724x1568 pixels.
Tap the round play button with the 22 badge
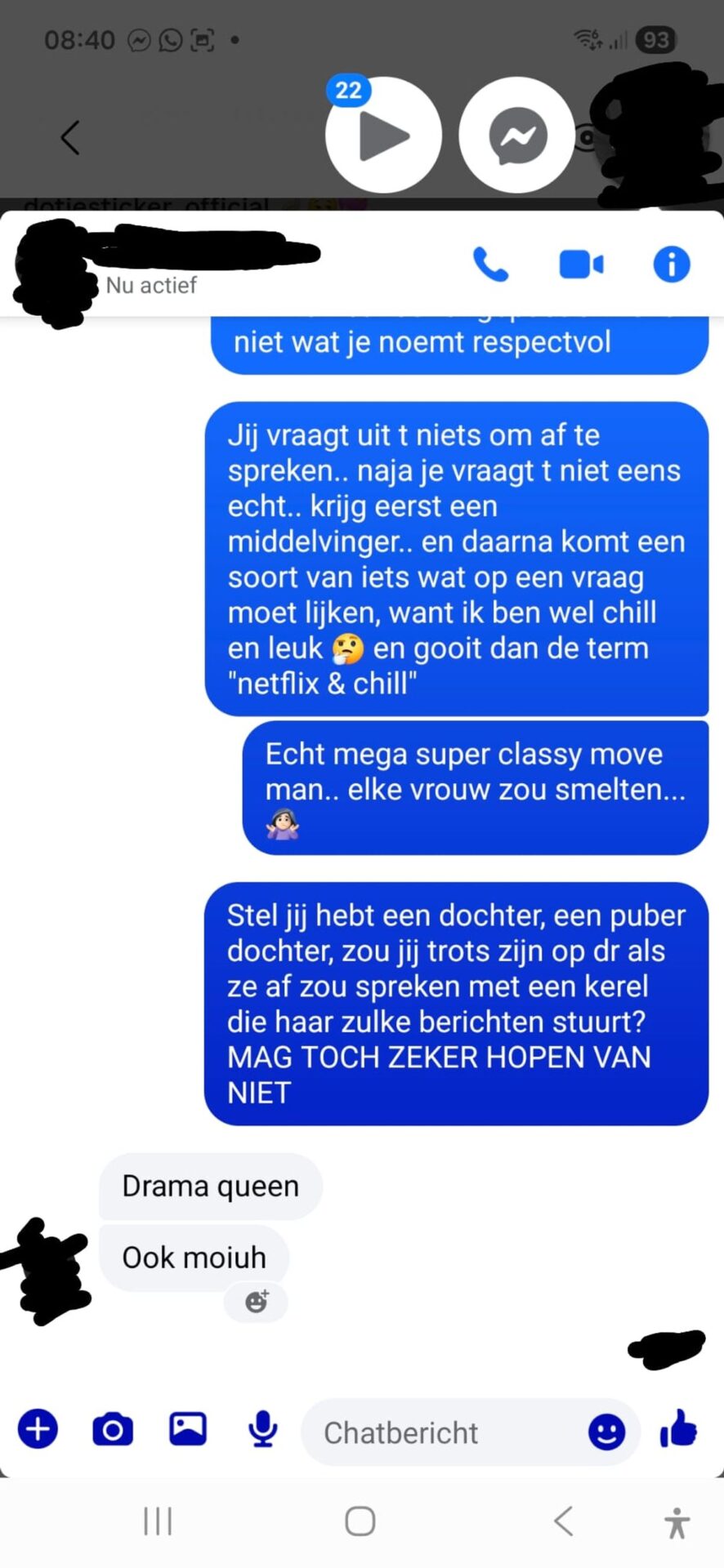[x=383, y=136]
